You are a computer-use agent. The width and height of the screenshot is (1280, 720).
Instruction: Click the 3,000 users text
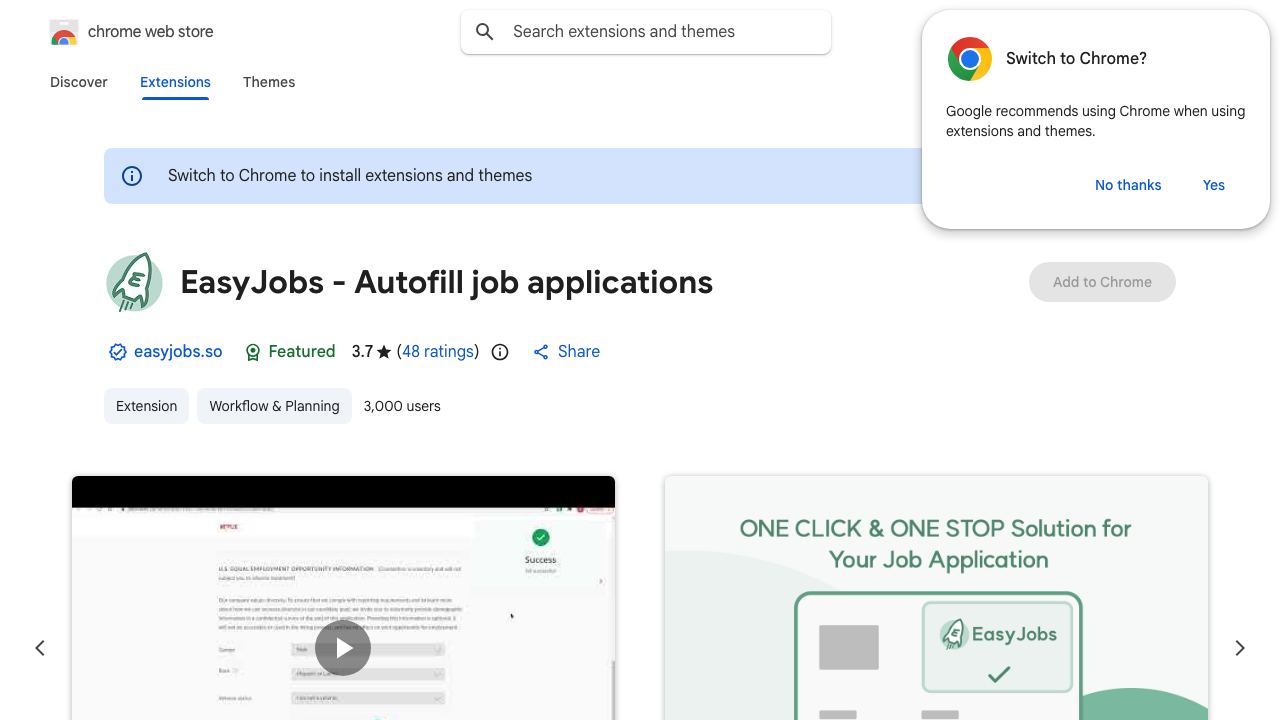coord(402,406)
